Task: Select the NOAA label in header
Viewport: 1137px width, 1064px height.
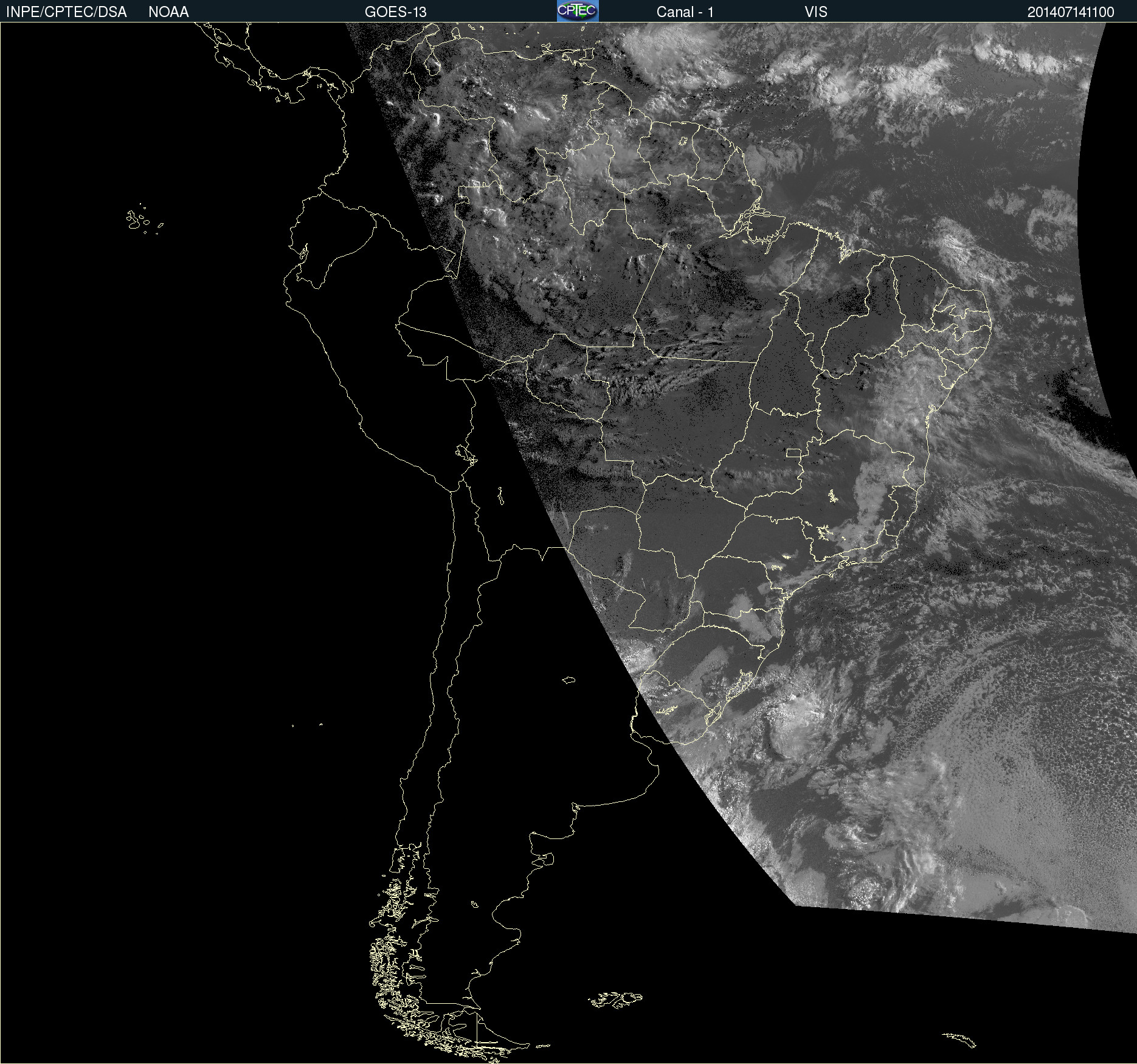Action: pos(168,12)
